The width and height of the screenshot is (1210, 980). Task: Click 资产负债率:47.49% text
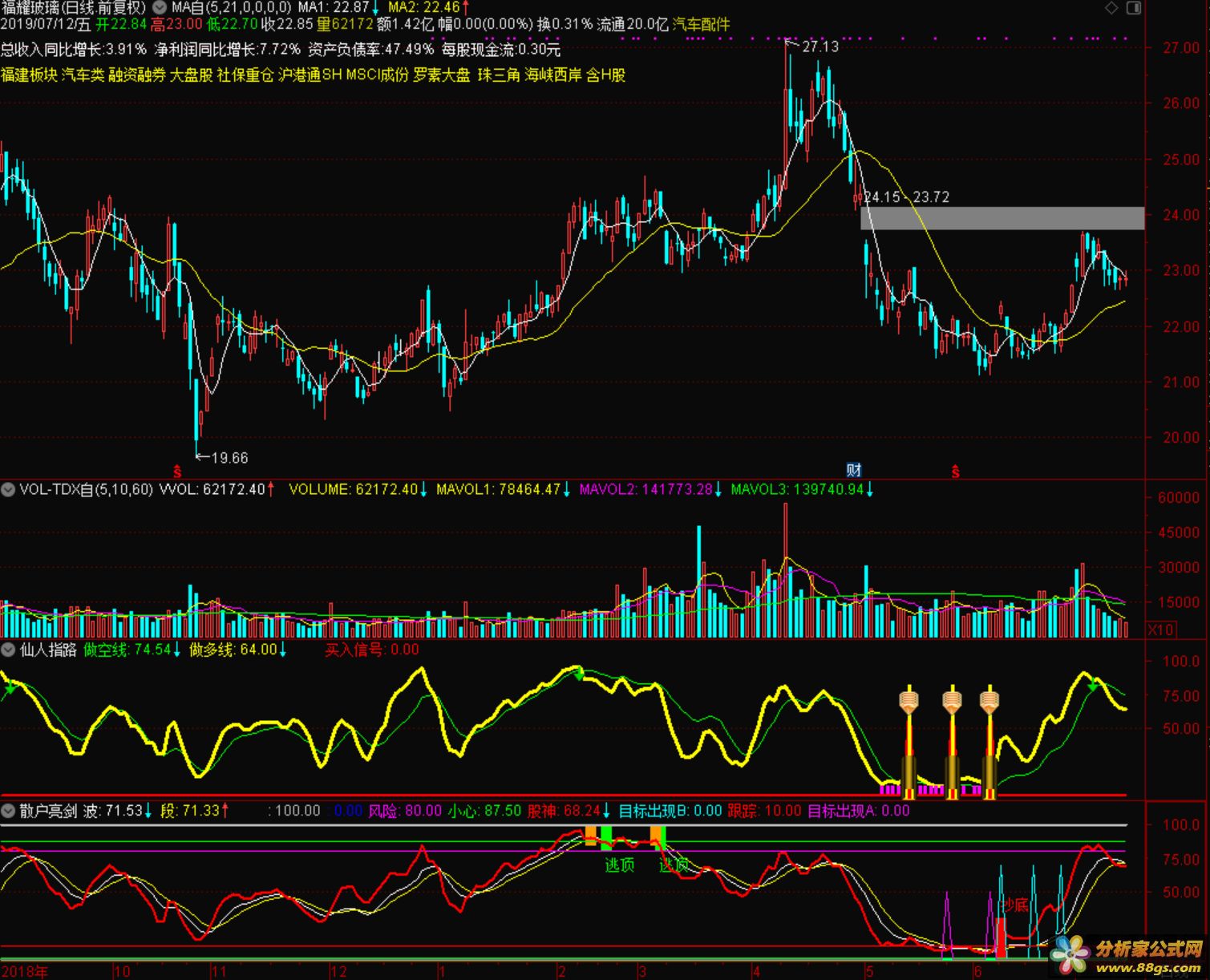point(371,50)
